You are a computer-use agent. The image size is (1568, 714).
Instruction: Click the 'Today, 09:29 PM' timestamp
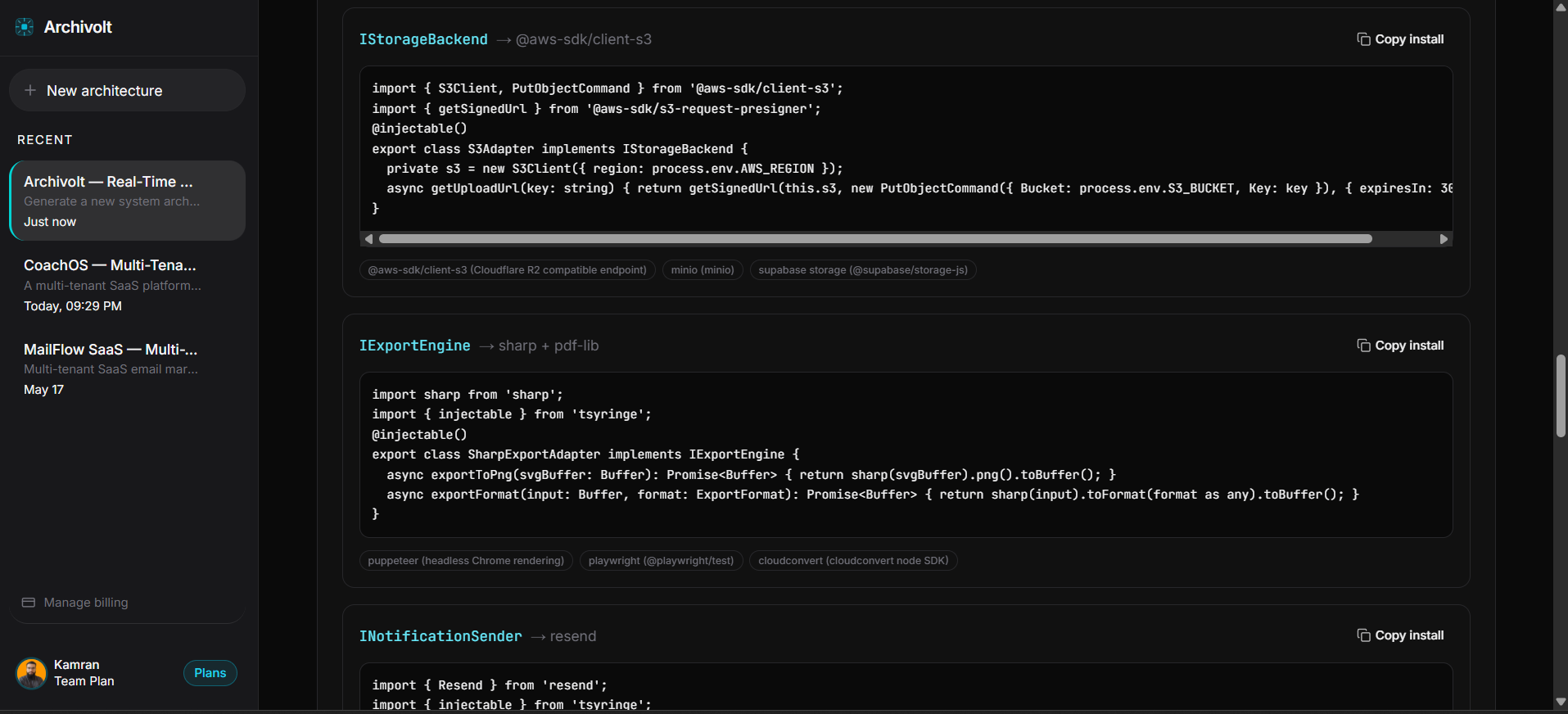pos(73,306)
